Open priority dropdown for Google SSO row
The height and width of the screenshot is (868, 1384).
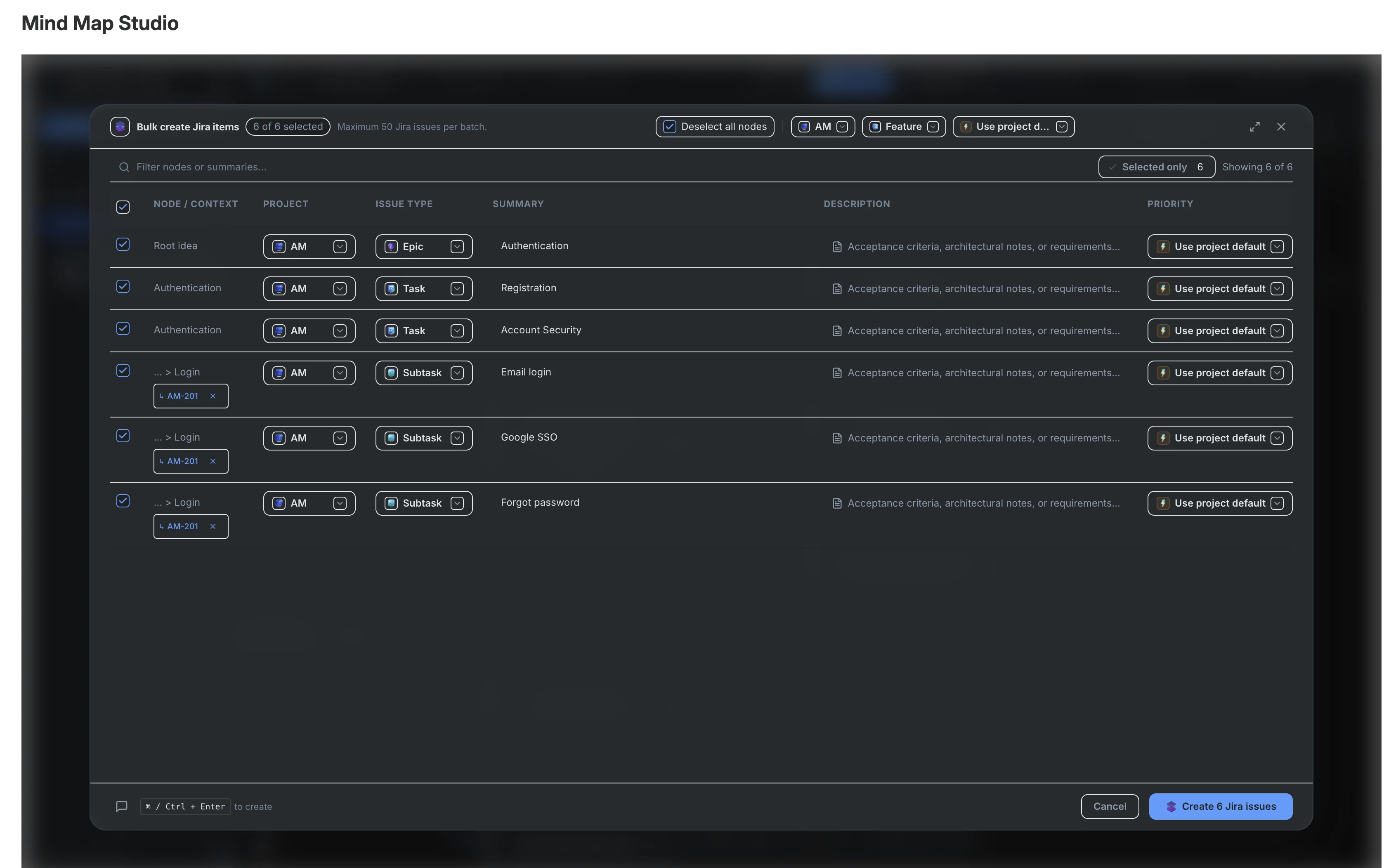click(1219, 438)
